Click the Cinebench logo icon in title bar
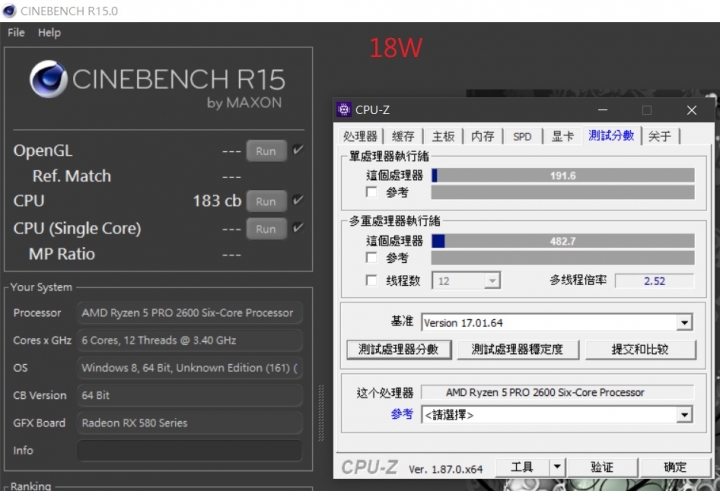The image size is (720, 491). pyautogui.click(x=9, y=11)
